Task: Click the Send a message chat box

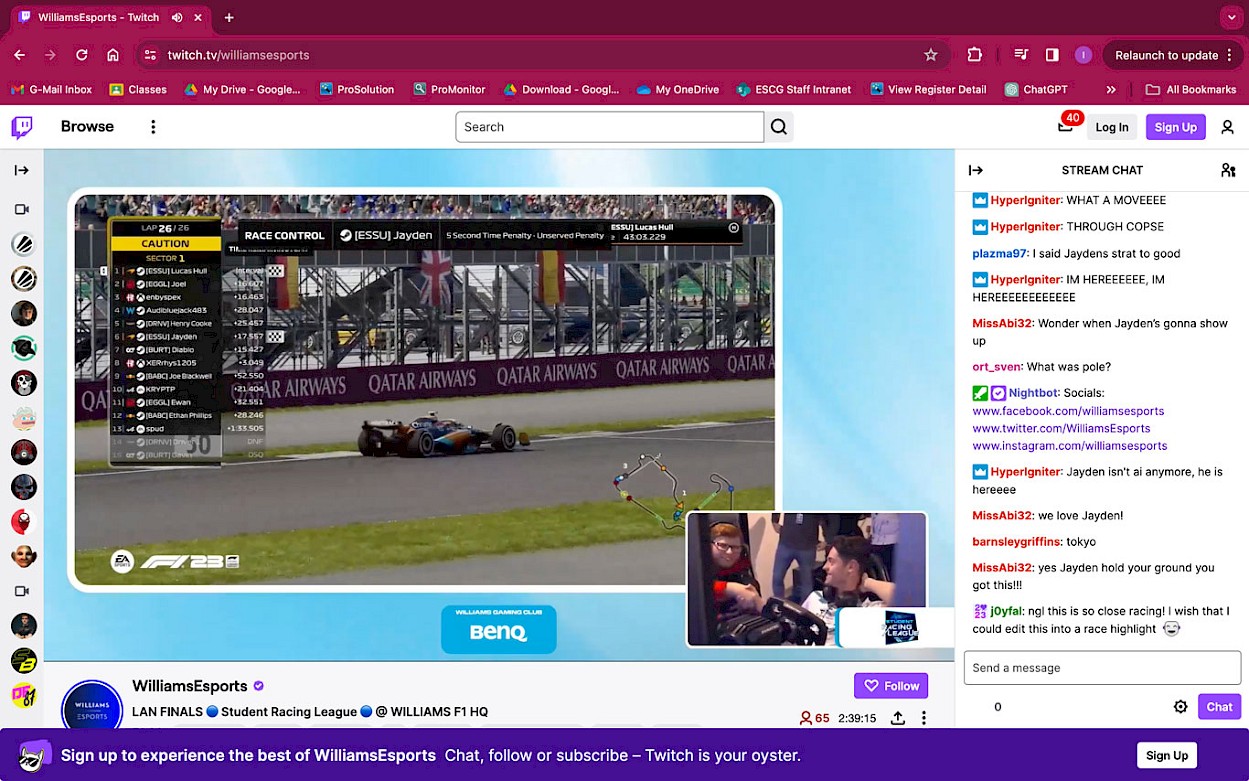Action: click(x=1102, y=668)
